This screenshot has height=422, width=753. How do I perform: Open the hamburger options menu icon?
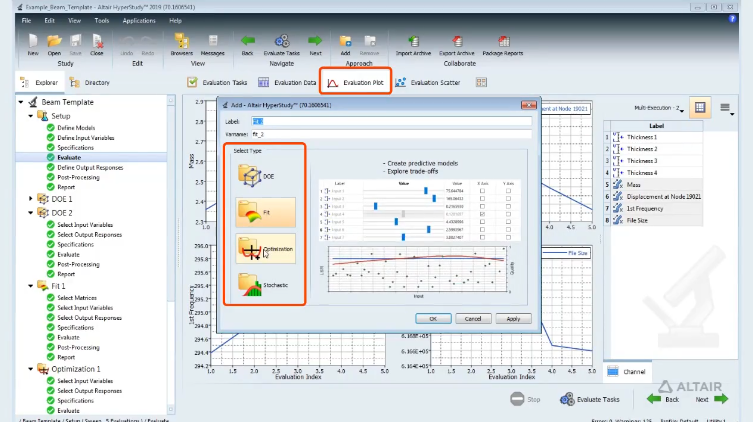coord(725,108)
